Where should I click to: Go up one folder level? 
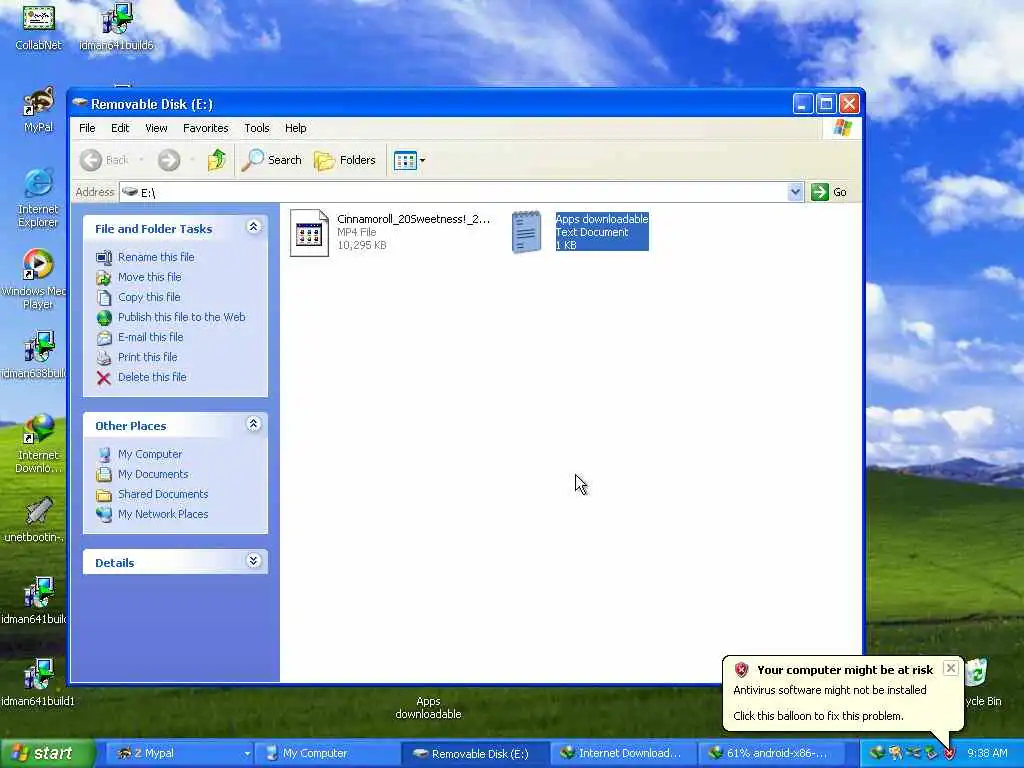click(x=217, y=160)
